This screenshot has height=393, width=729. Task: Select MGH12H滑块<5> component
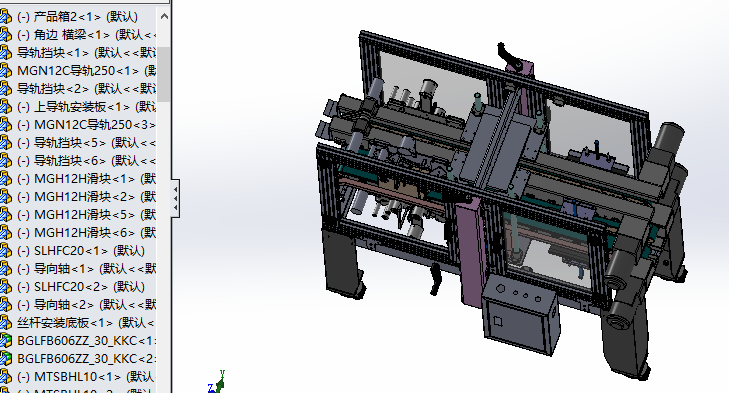pos(86,215)
